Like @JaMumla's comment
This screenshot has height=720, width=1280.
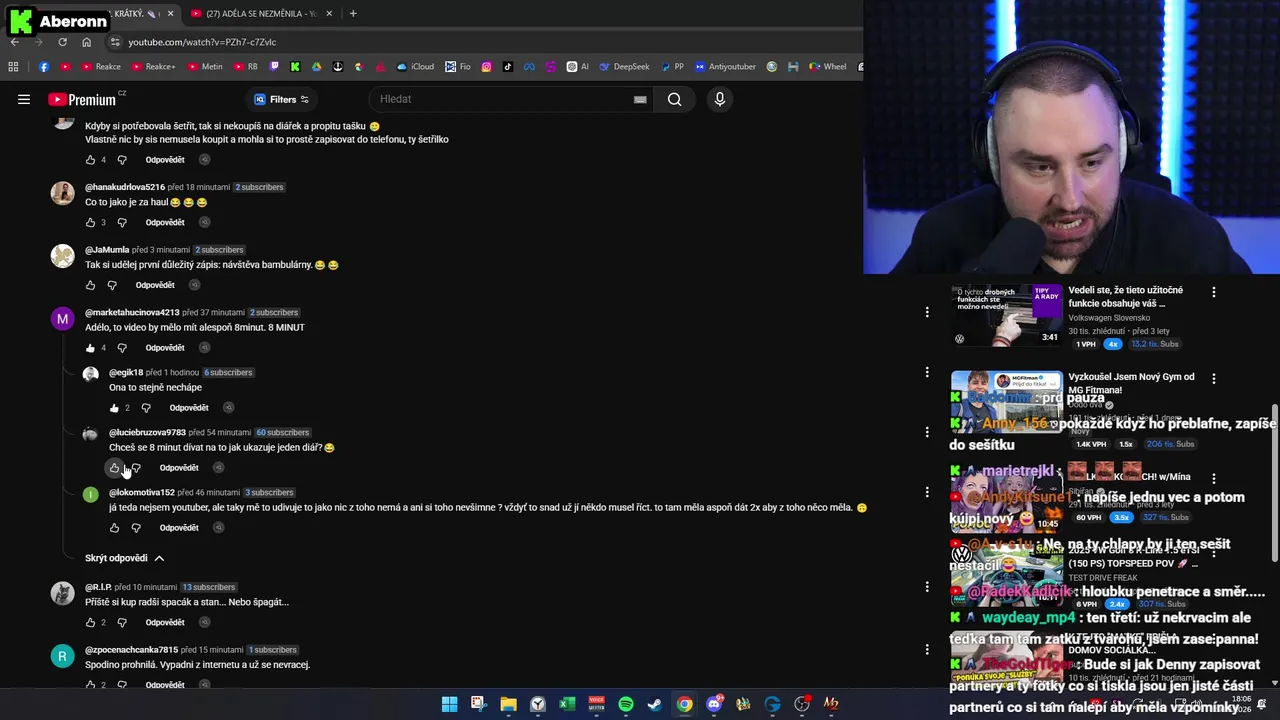click(90, 285)
